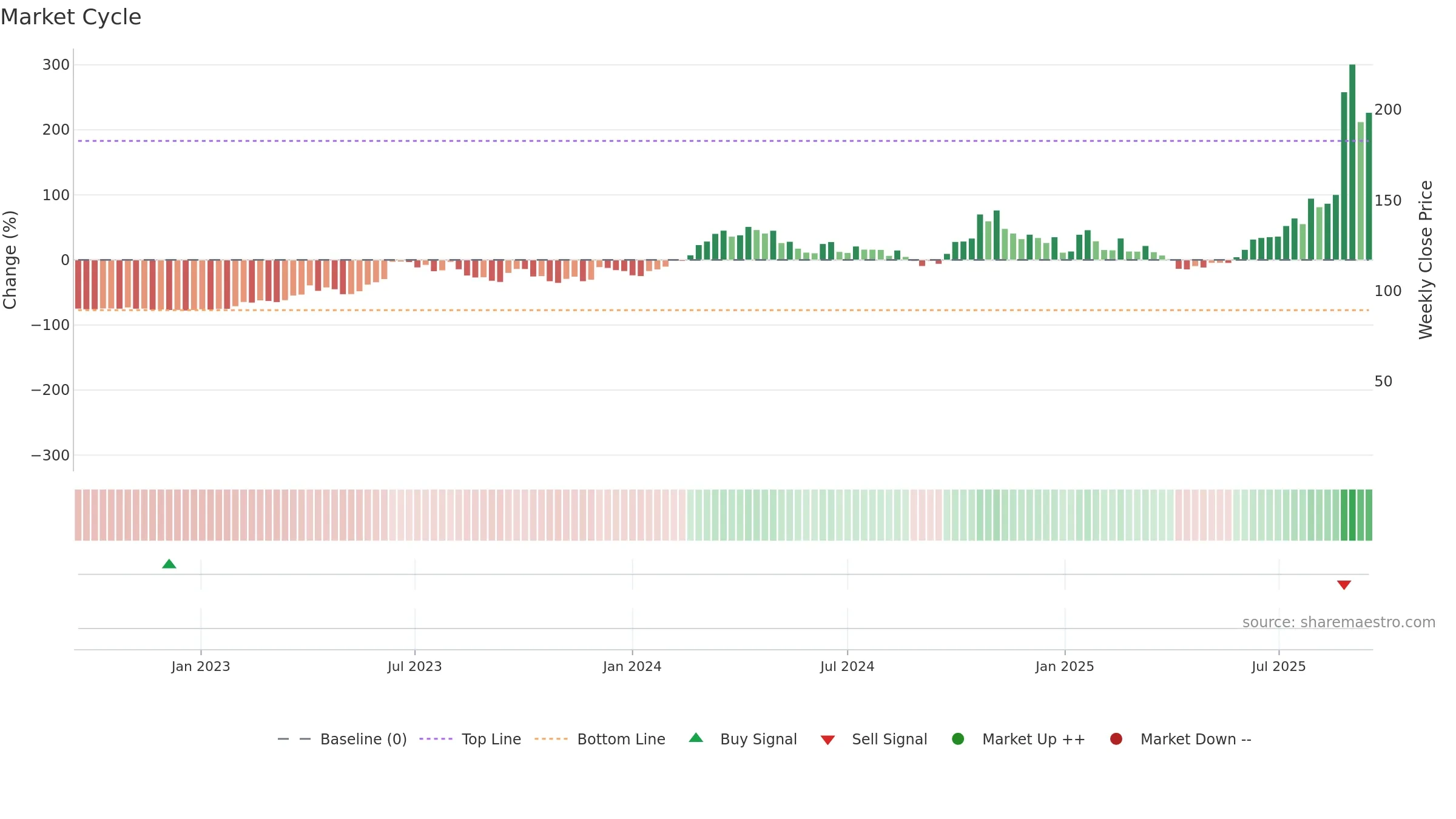Toggle the Market Up ++ legend entry
This screenshot has height=819, width=1456.
(x=1019, y=740)
